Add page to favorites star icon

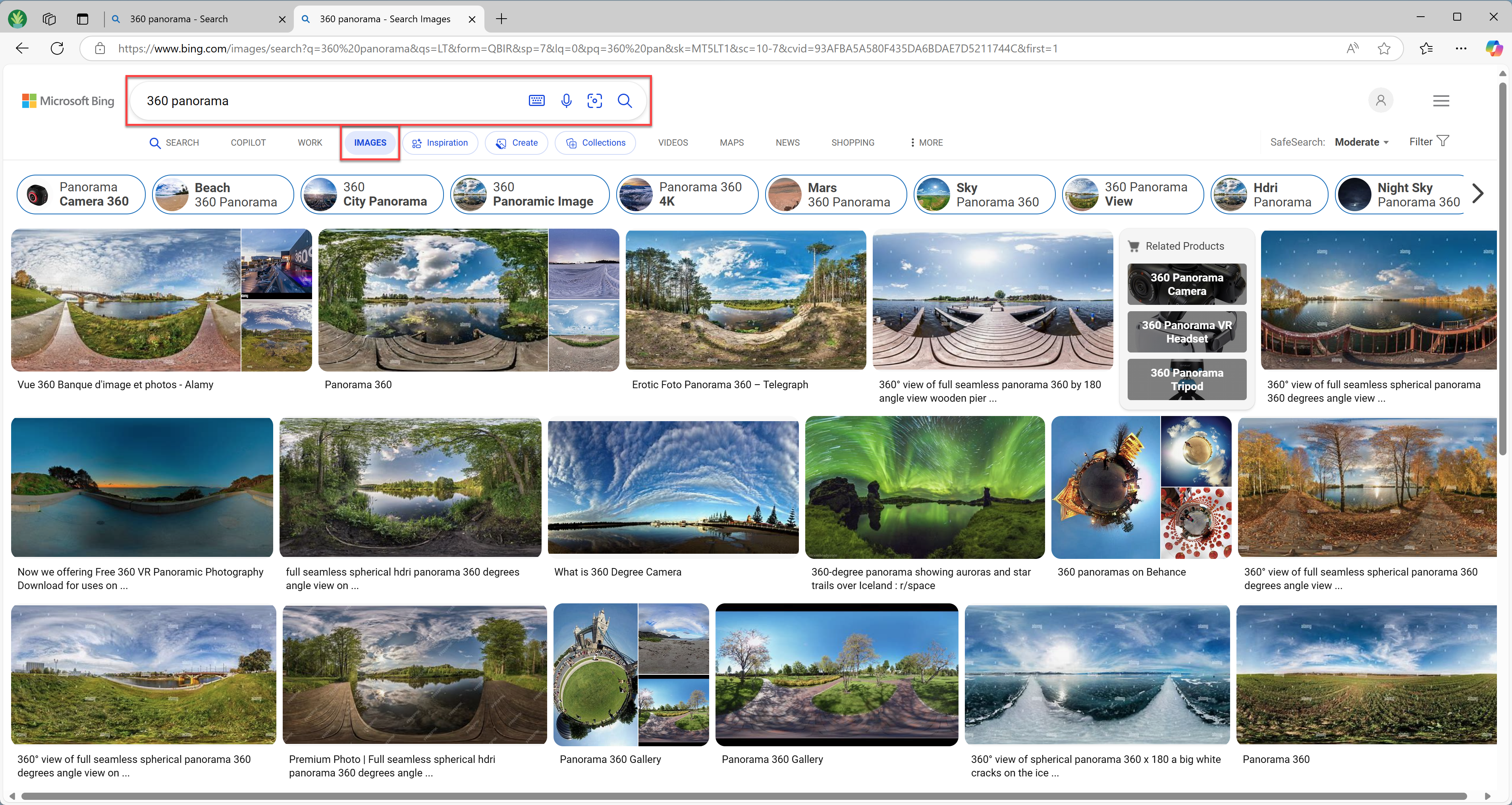tap(1383, 49)
